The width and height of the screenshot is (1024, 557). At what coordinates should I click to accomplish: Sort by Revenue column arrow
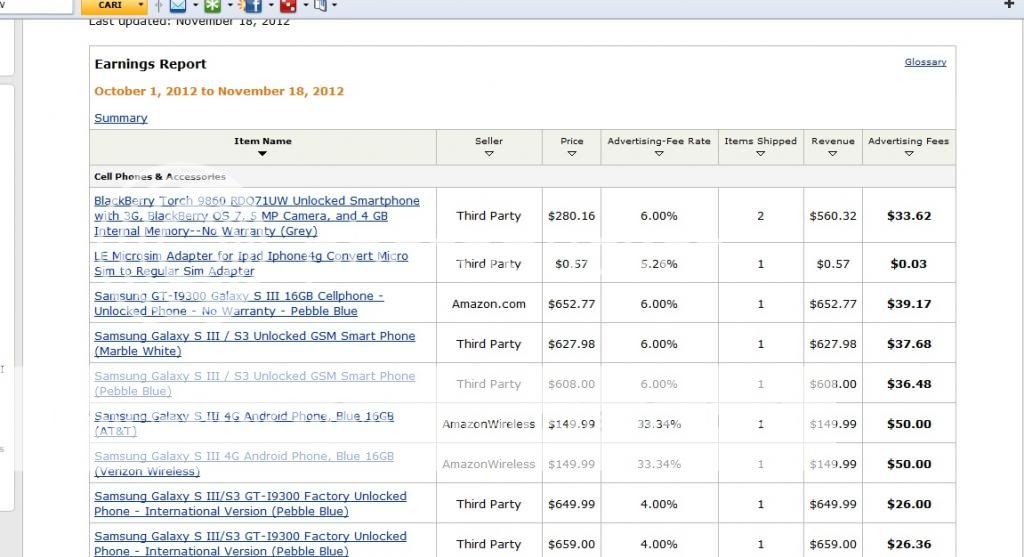point(833,153)
